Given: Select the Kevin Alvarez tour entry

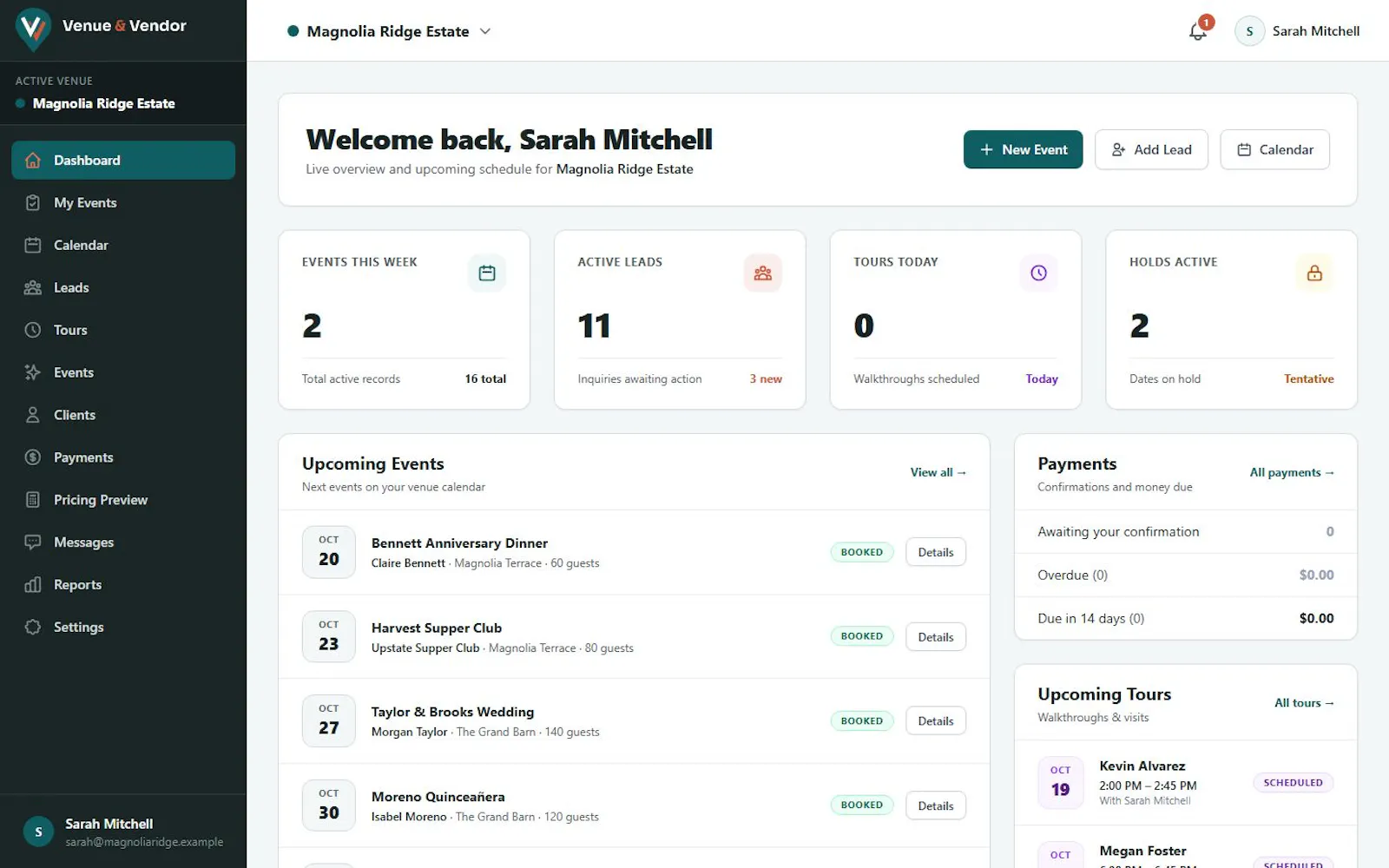Looking at the screenshot, I should tap(1185, 783).
